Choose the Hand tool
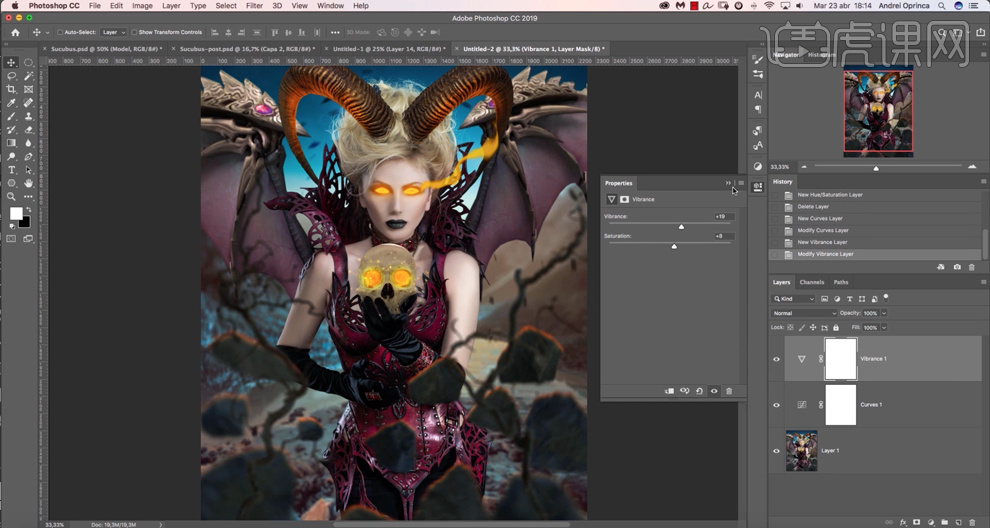The height and width of the screenshot is (528, 990). point(28,183)
